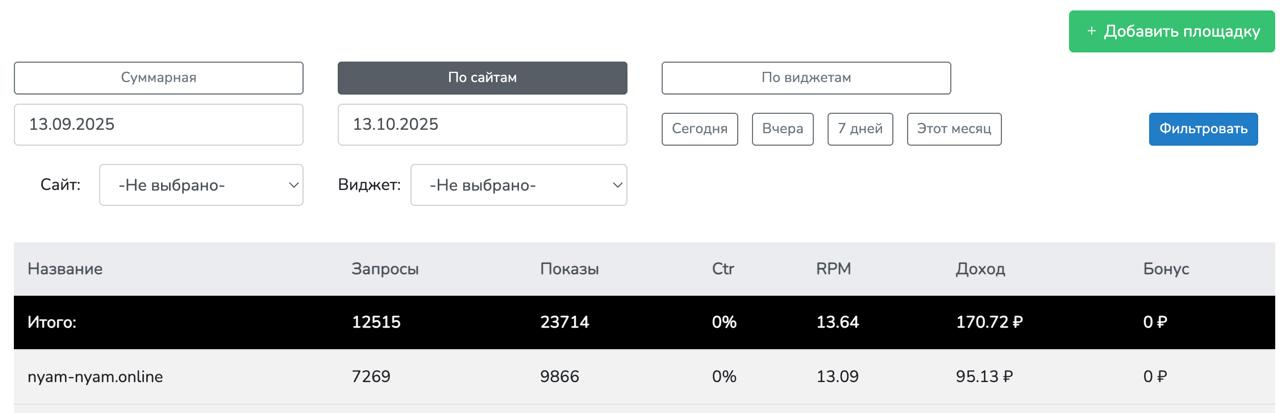Open the nyam-nyam.online site row

pos(95,377)
